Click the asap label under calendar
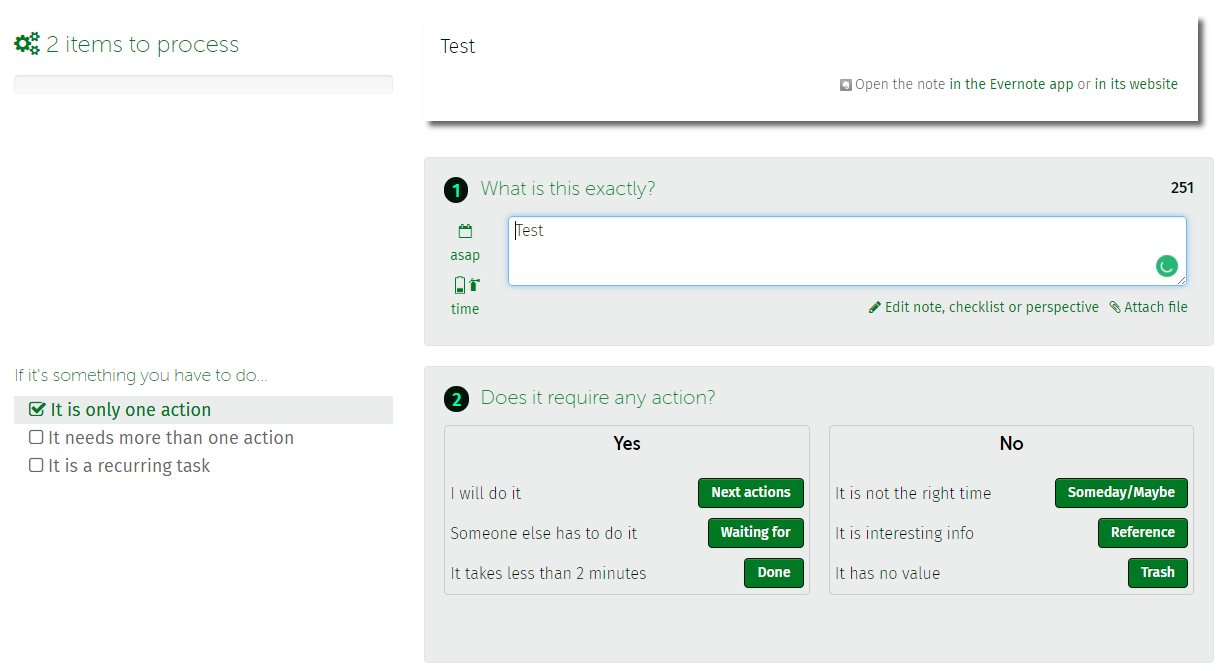The width and height of the screenshot is (1222, 671). (x=465, y=255)
